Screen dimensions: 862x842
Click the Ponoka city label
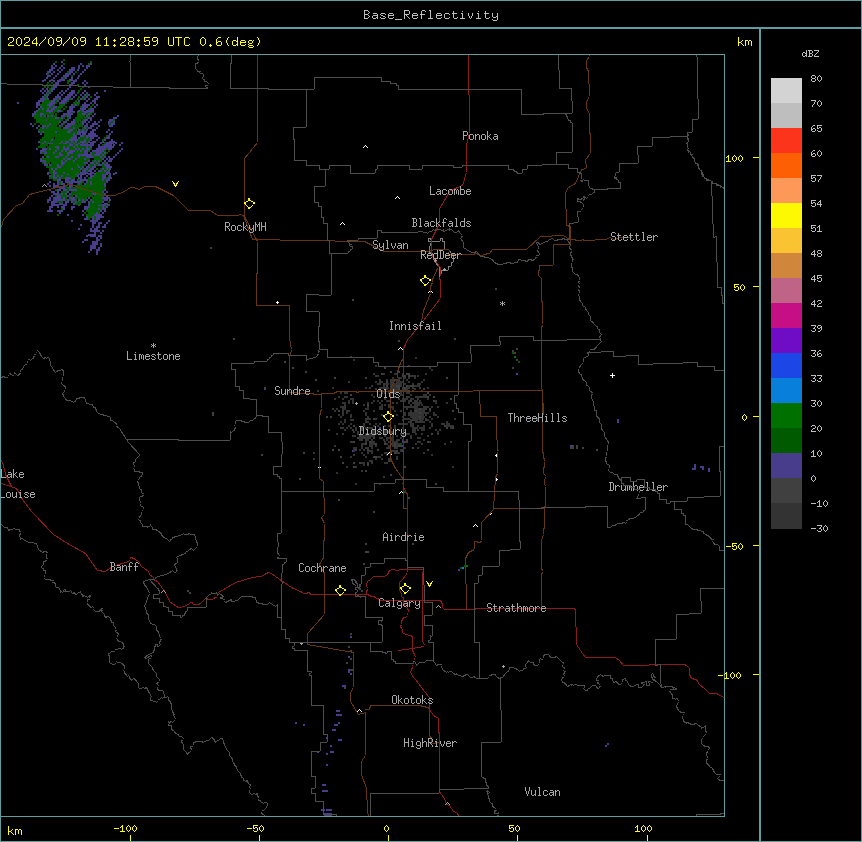(x=480, y=136)
